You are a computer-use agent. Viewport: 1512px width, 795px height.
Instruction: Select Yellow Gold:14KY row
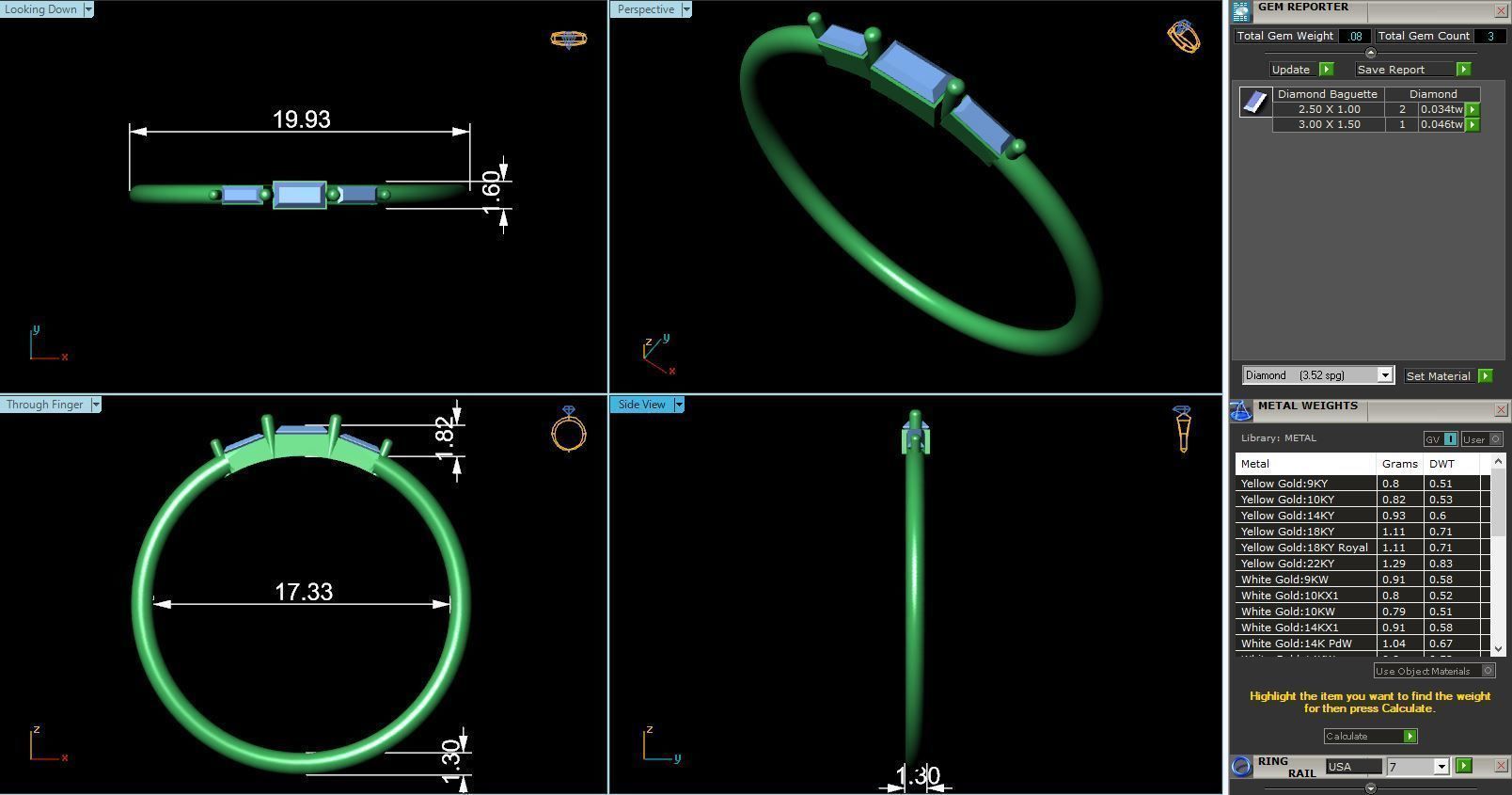tap(1362, 516)
